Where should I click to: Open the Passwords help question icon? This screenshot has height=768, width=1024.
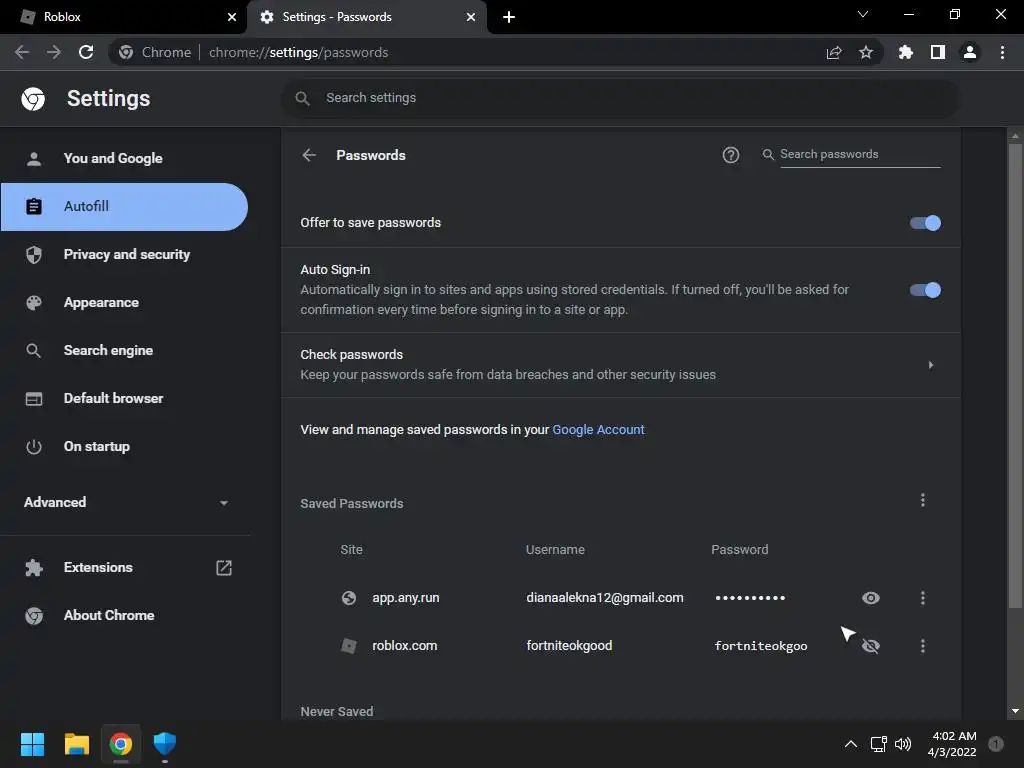pyautogui.click(x=731, y=155)
